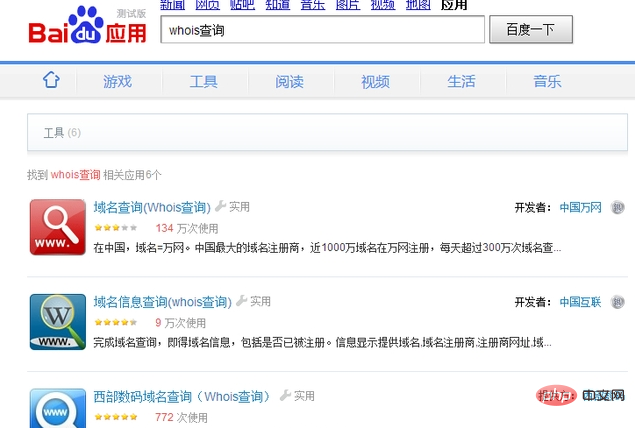Click the wrench icon next to 域名信息查询
635x428 pixels.
pos(241,301)
